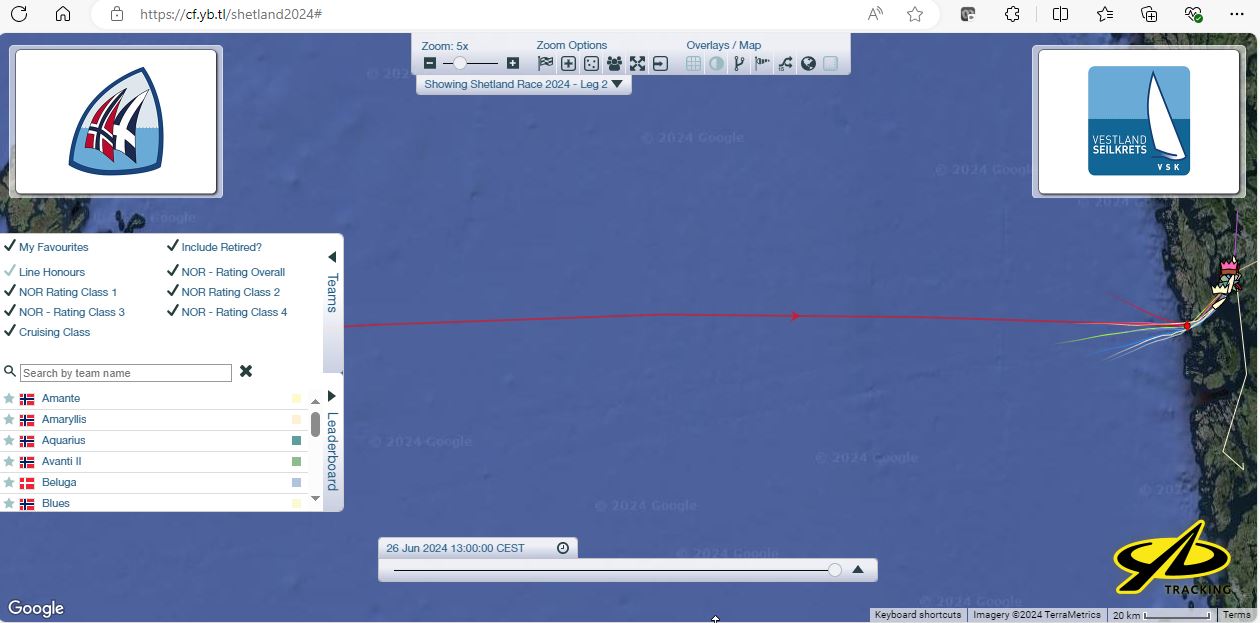Expand the Leaderboard panel arrow
The height and width of the screenshot is (623, 1260).
(332, 396)
